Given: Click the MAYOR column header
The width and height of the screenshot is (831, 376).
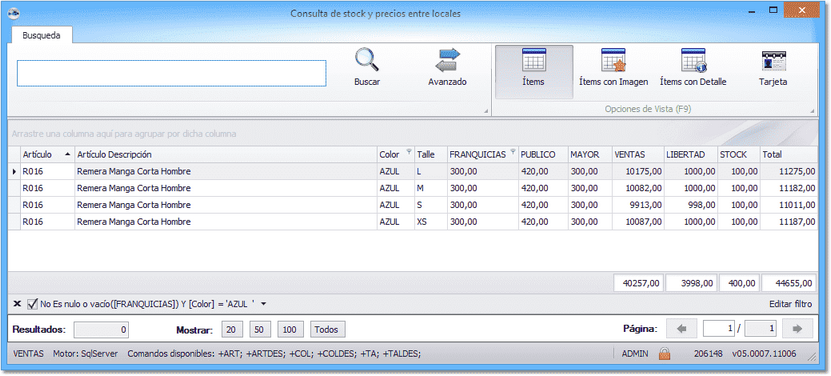Looking at the screenshot, I should (590, 155).
